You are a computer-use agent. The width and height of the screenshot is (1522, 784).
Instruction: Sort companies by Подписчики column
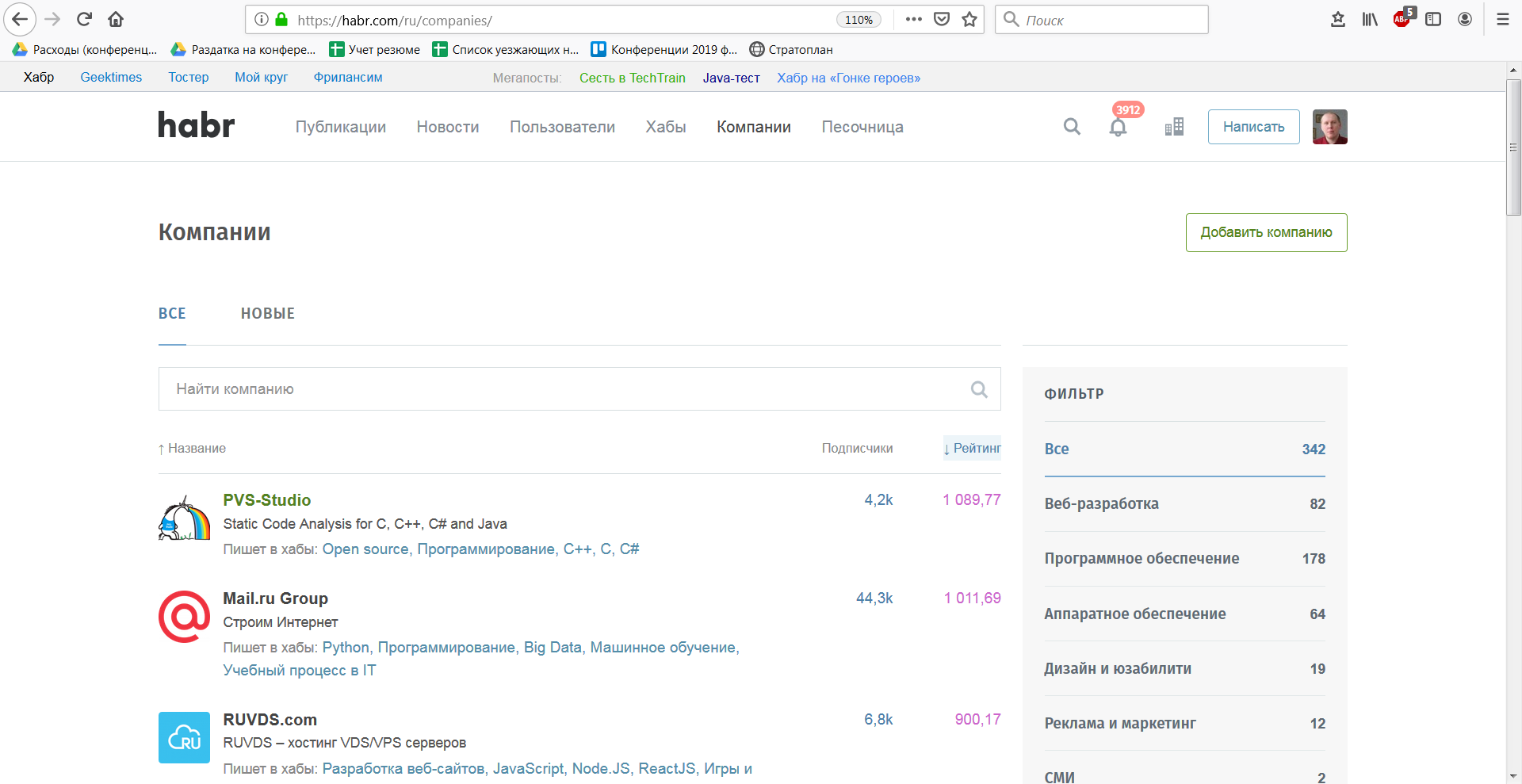pyautogui.click(x=857, y=449)
